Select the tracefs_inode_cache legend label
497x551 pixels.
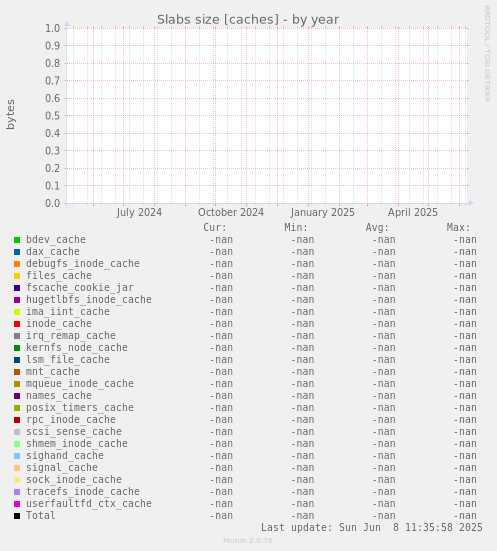(83, 491)
